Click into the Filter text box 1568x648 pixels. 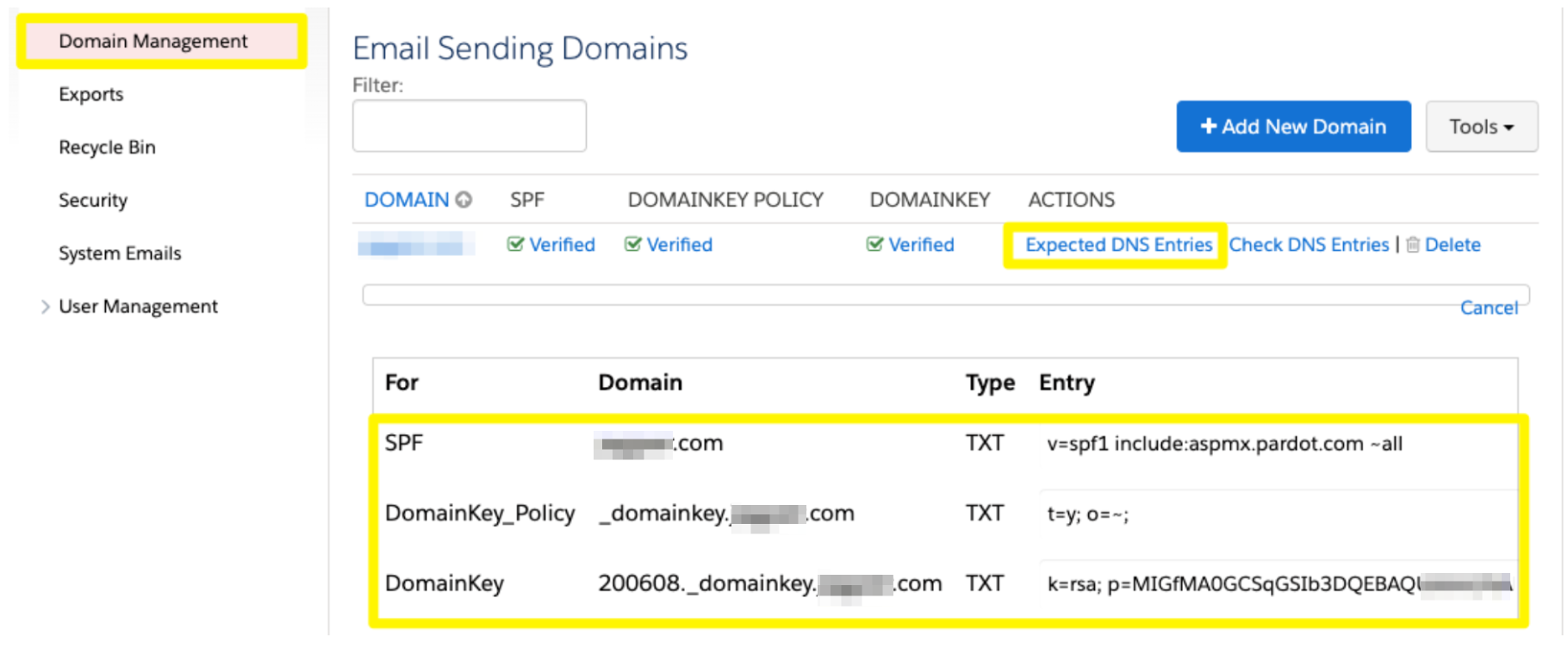point(470,126)
